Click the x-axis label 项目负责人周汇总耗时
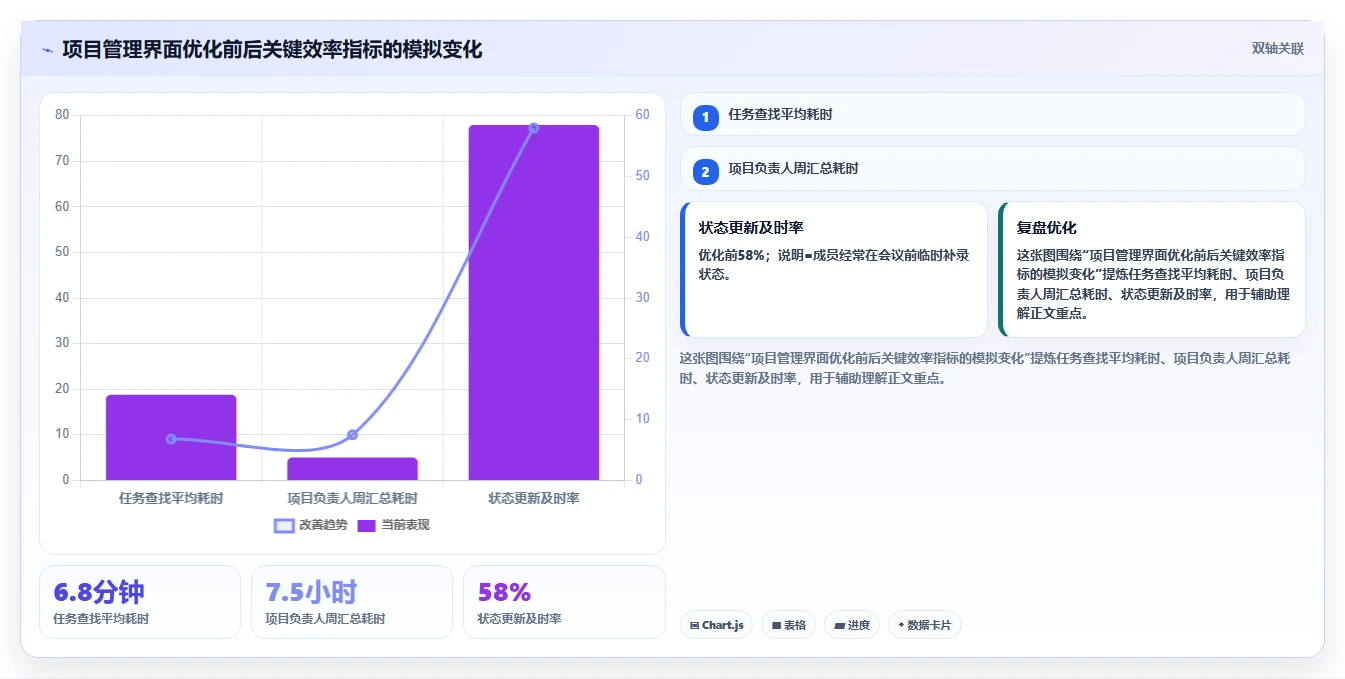 pos(352,498)
